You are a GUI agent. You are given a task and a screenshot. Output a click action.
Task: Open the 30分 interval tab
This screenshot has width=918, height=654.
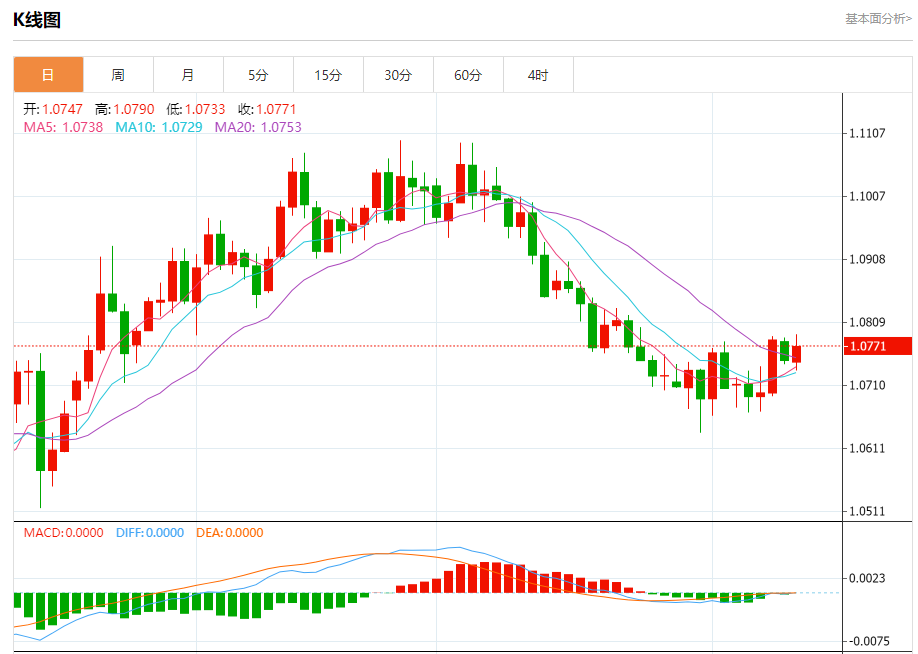pyautogui.click(x=398, y=75)
